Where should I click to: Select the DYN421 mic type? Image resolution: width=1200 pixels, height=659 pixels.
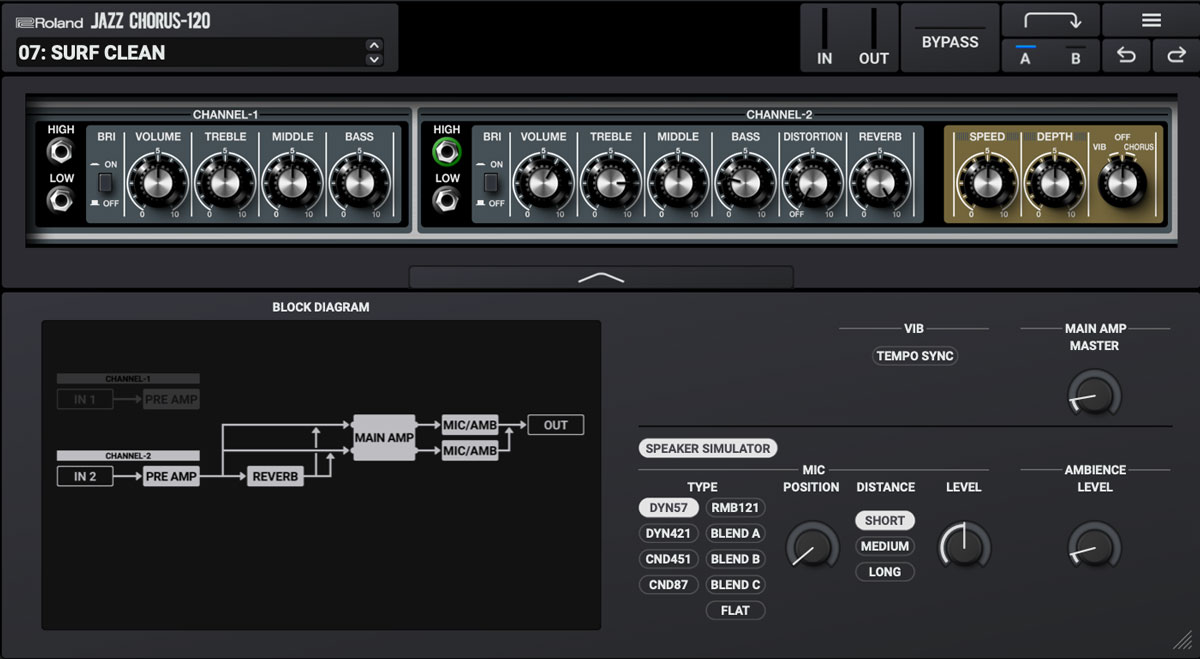coord(668,534)
